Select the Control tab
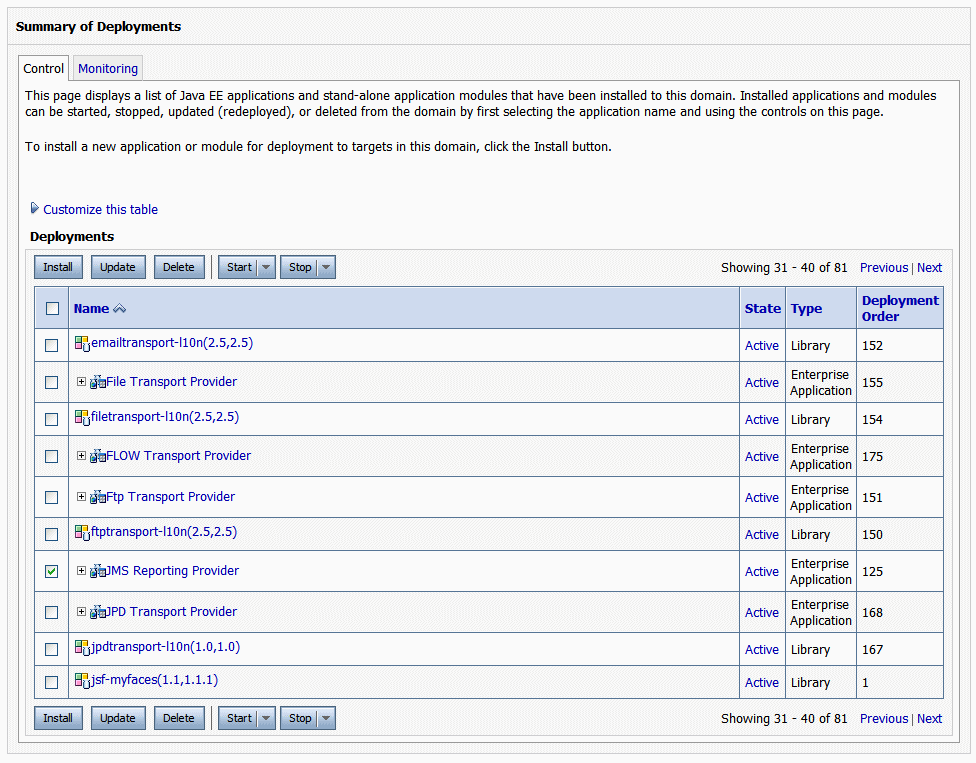This screenshot has width=976, height=763. [44, 68]
